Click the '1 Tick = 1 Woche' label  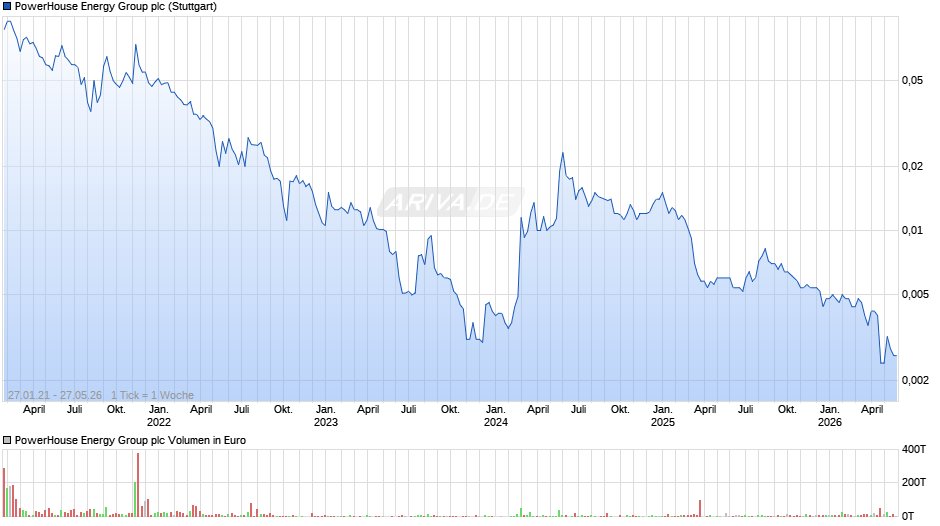coord(152,395)
